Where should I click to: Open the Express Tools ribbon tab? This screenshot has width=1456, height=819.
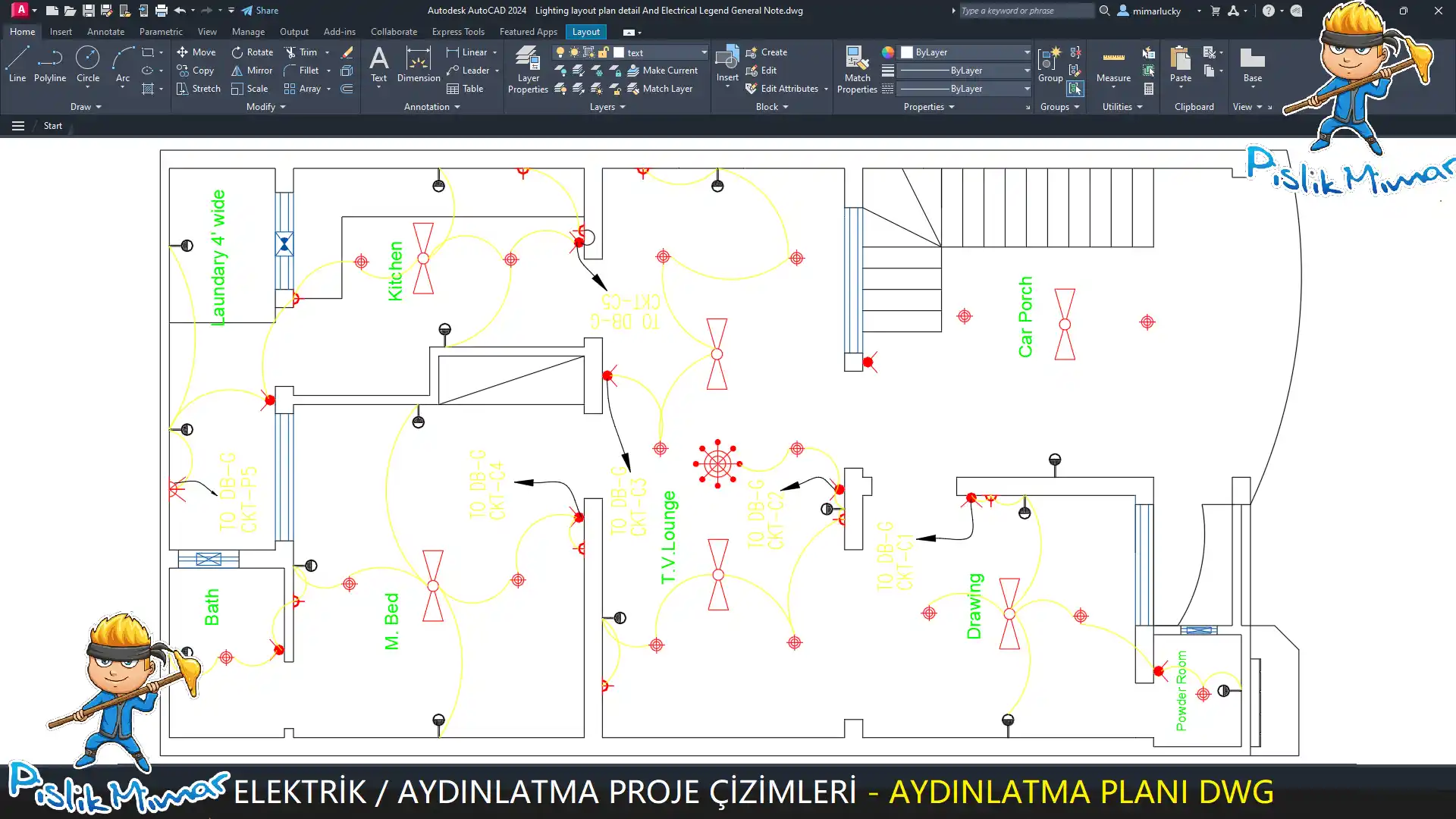458,32
